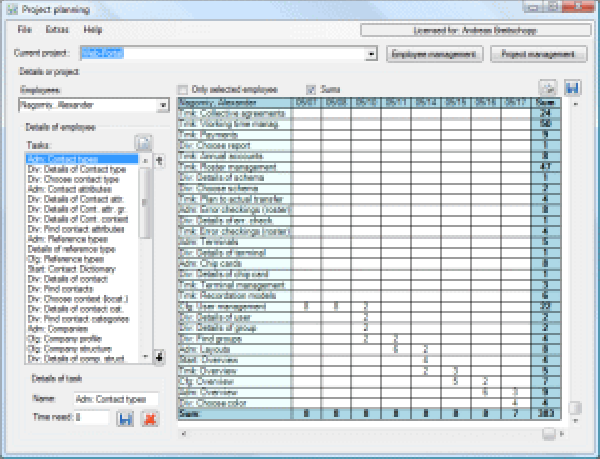Image resolution: width=600 pixels, height=459 pixels.
Task: Open the Extras menu
Action: [x=58, y=31]
